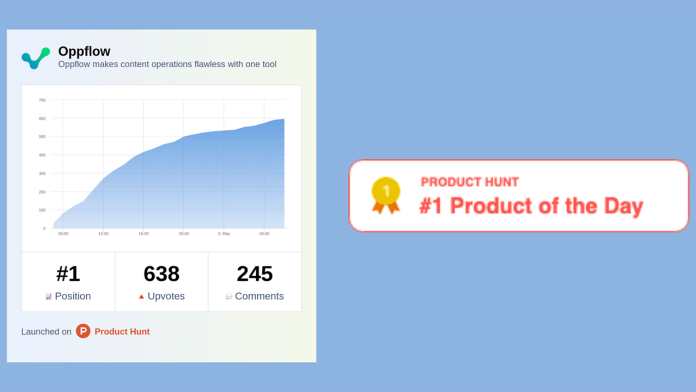
Task: Click the PRODUCT HUNT badge caption
Action: [470, 182]
